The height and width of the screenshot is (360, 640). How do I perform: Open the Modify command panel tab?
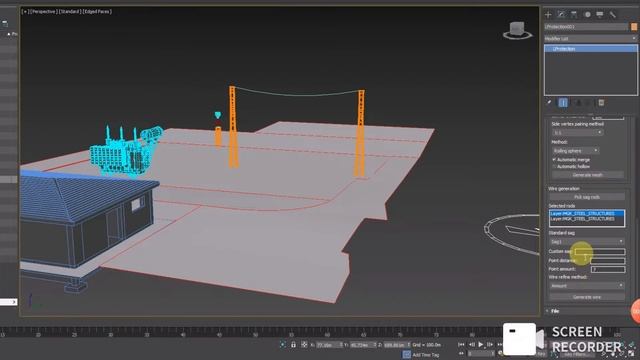(x=561, y=15)
